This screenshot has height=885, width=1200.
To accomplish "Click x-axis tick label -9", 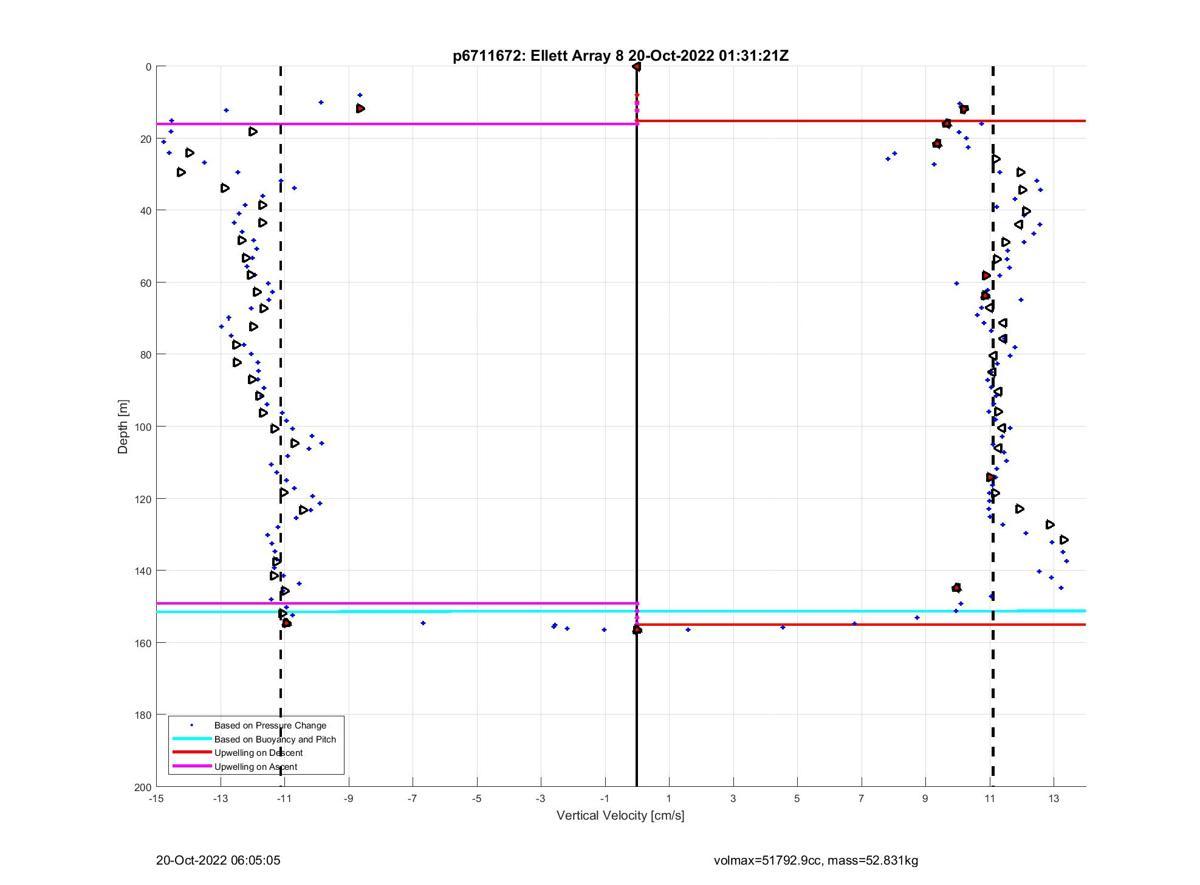I will click(348, 798).
